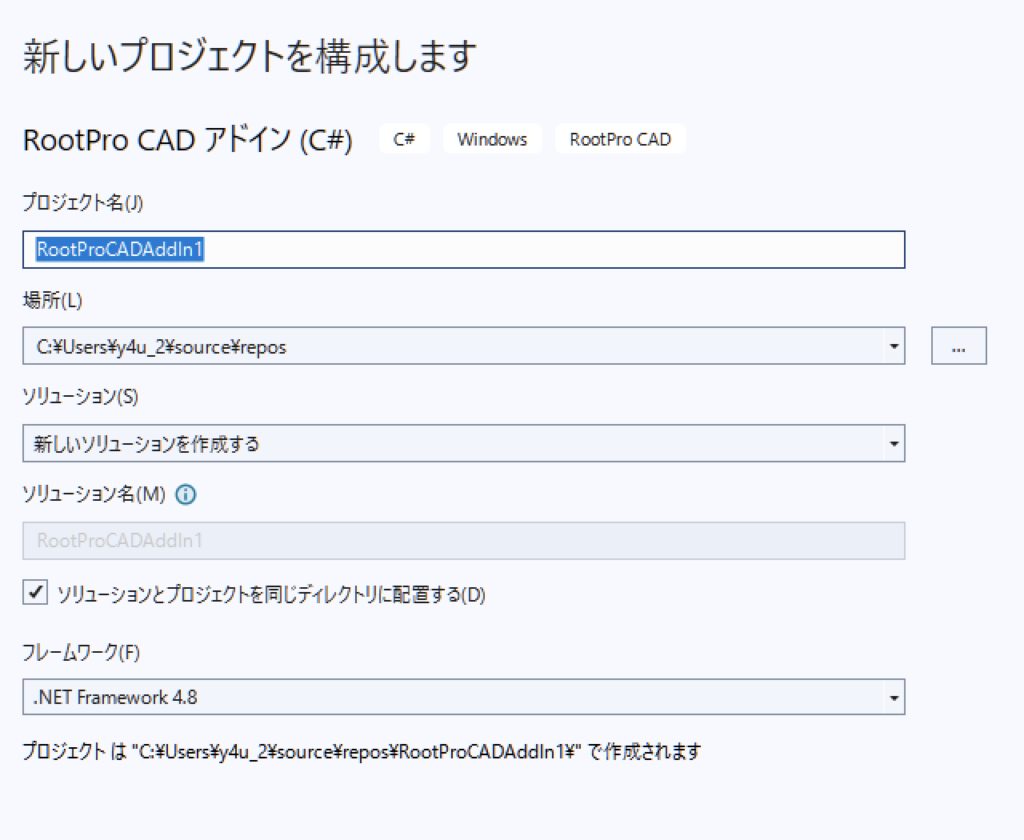Click the project creation path message
This screenshot has width=1024, height=840.
(x=362, y=752)
